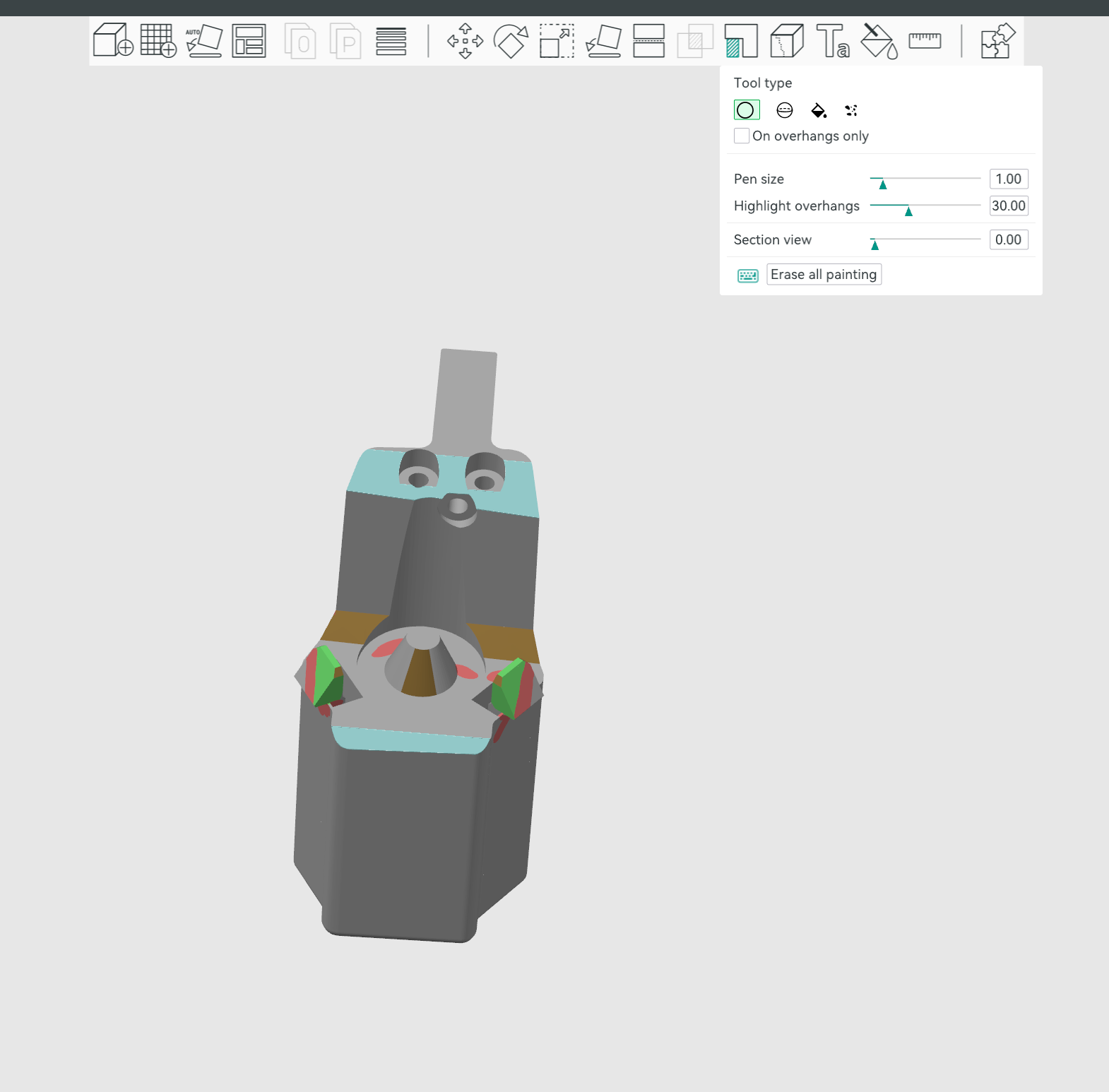Open the Seam painting tool
This screenshot has width=1109, height=1092.
pos(787,40)
